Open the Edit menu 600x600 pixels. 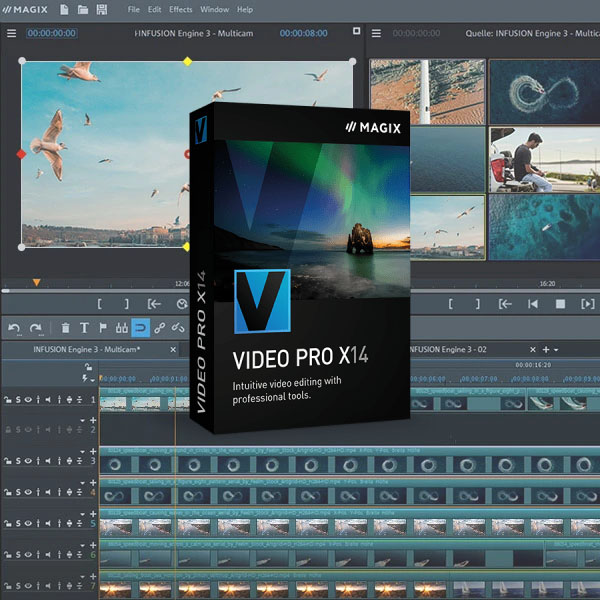[x=155, y=10]
